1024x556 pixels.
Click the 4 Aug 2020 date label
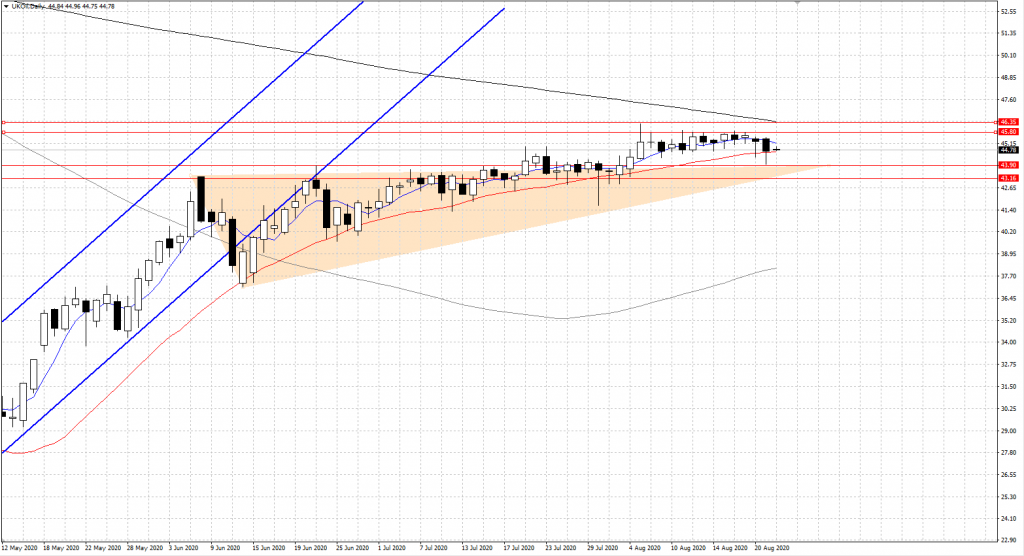coord(645,548)
